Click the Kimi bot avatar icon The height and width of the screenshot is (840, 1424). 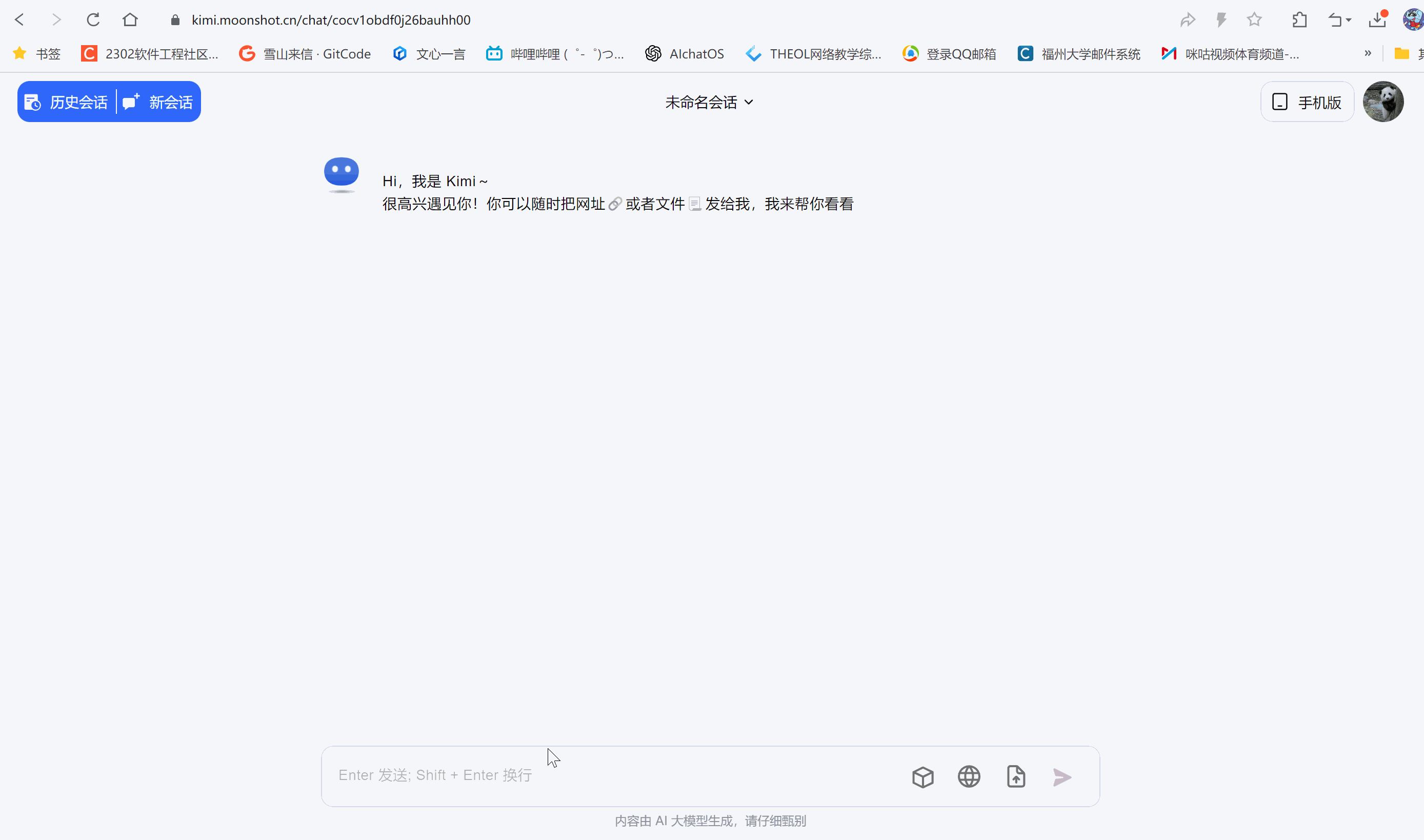342,174
